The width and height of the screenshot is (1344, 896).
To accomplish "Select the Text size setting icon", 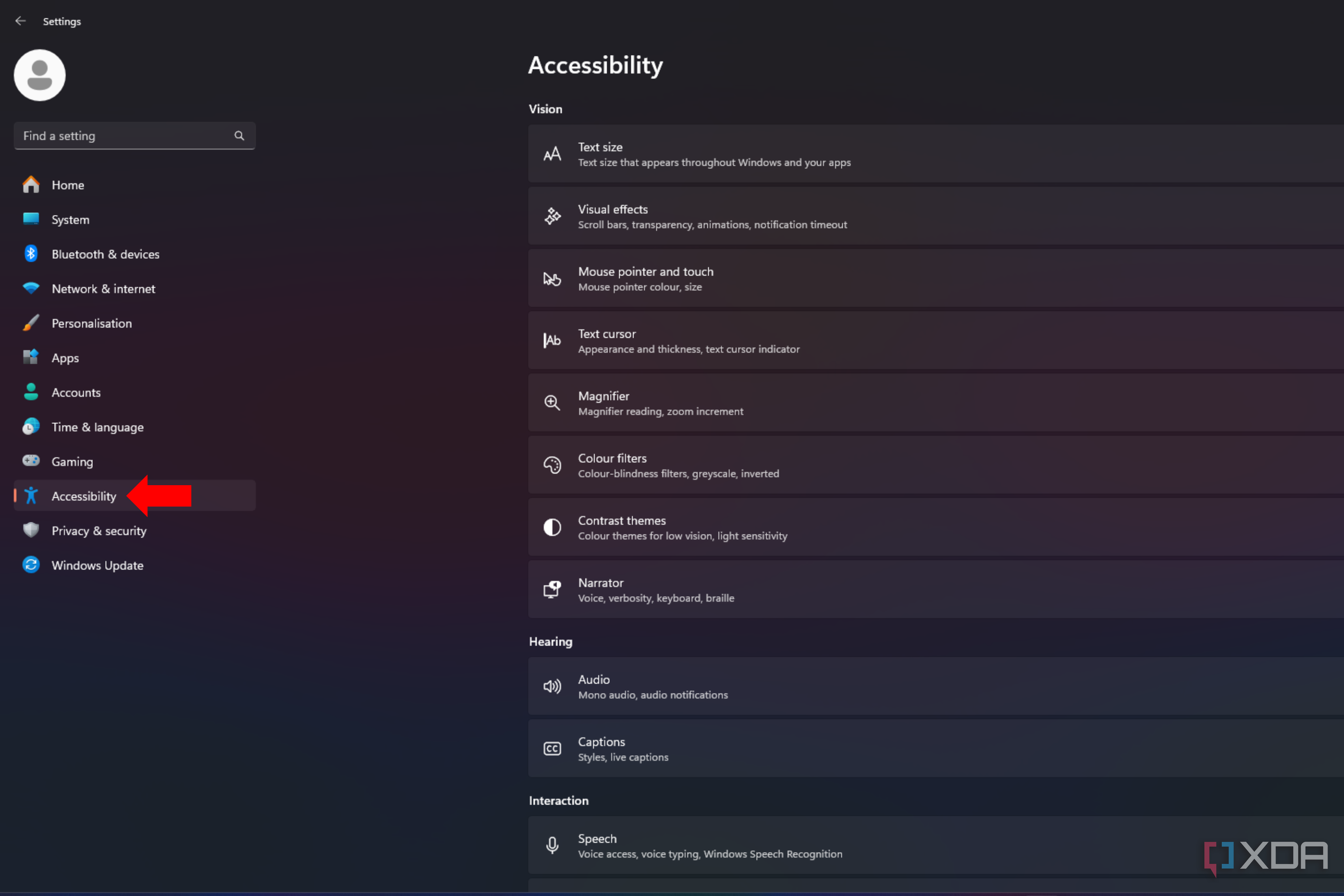I will pyautogui.click(x=552, y=154).
